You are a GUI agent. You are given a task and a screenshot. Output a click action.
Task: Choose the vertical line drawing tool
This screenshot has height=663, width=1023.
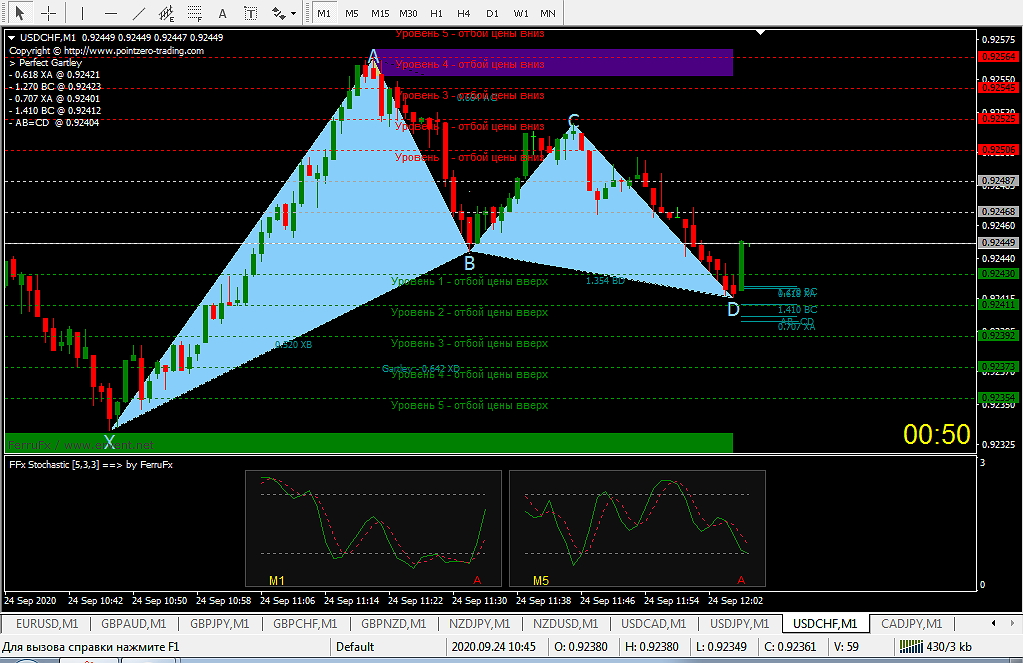pyautogui.click(x=82, y=13)
